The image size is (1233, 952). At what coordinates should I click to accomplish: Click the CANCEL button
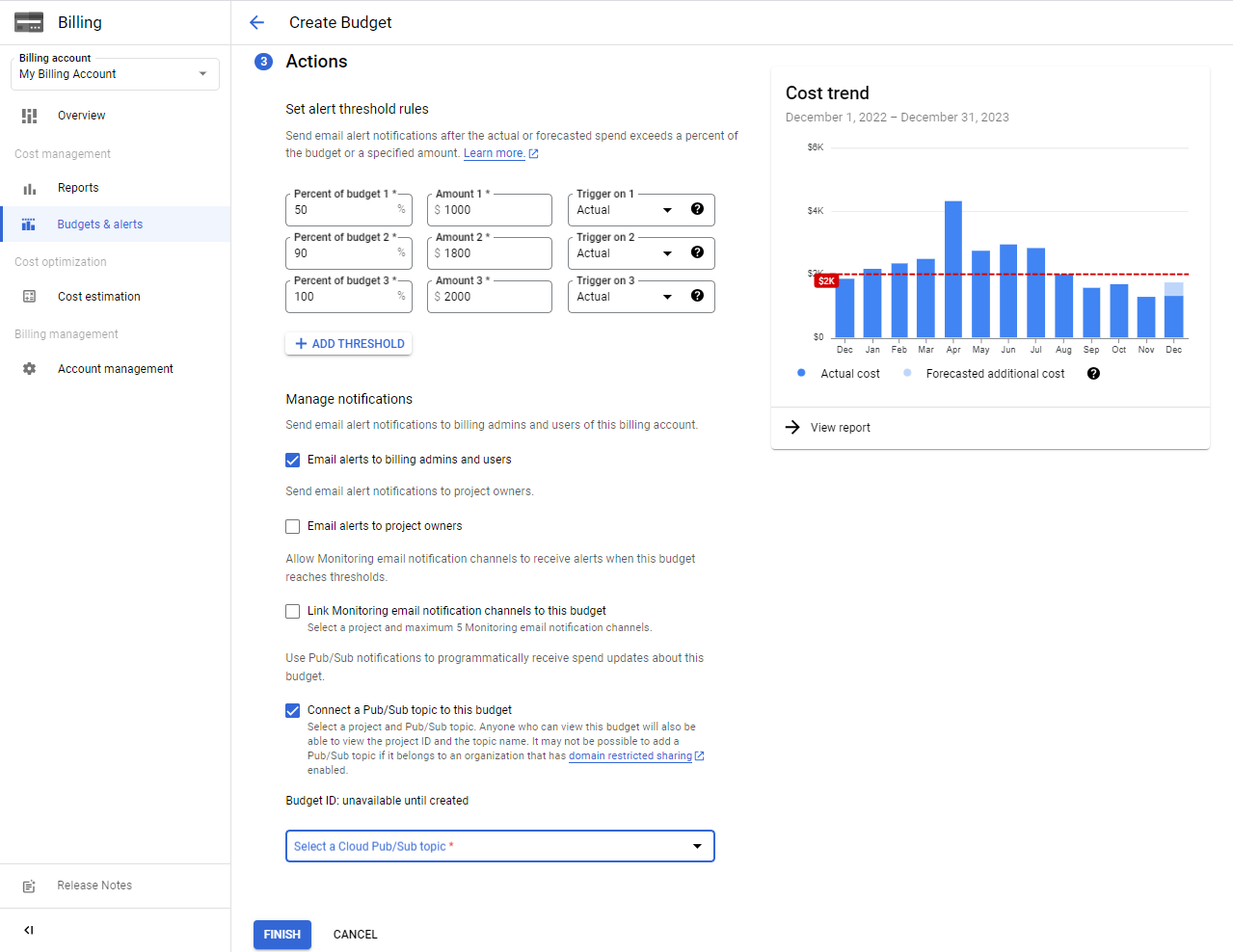[356, 935]
